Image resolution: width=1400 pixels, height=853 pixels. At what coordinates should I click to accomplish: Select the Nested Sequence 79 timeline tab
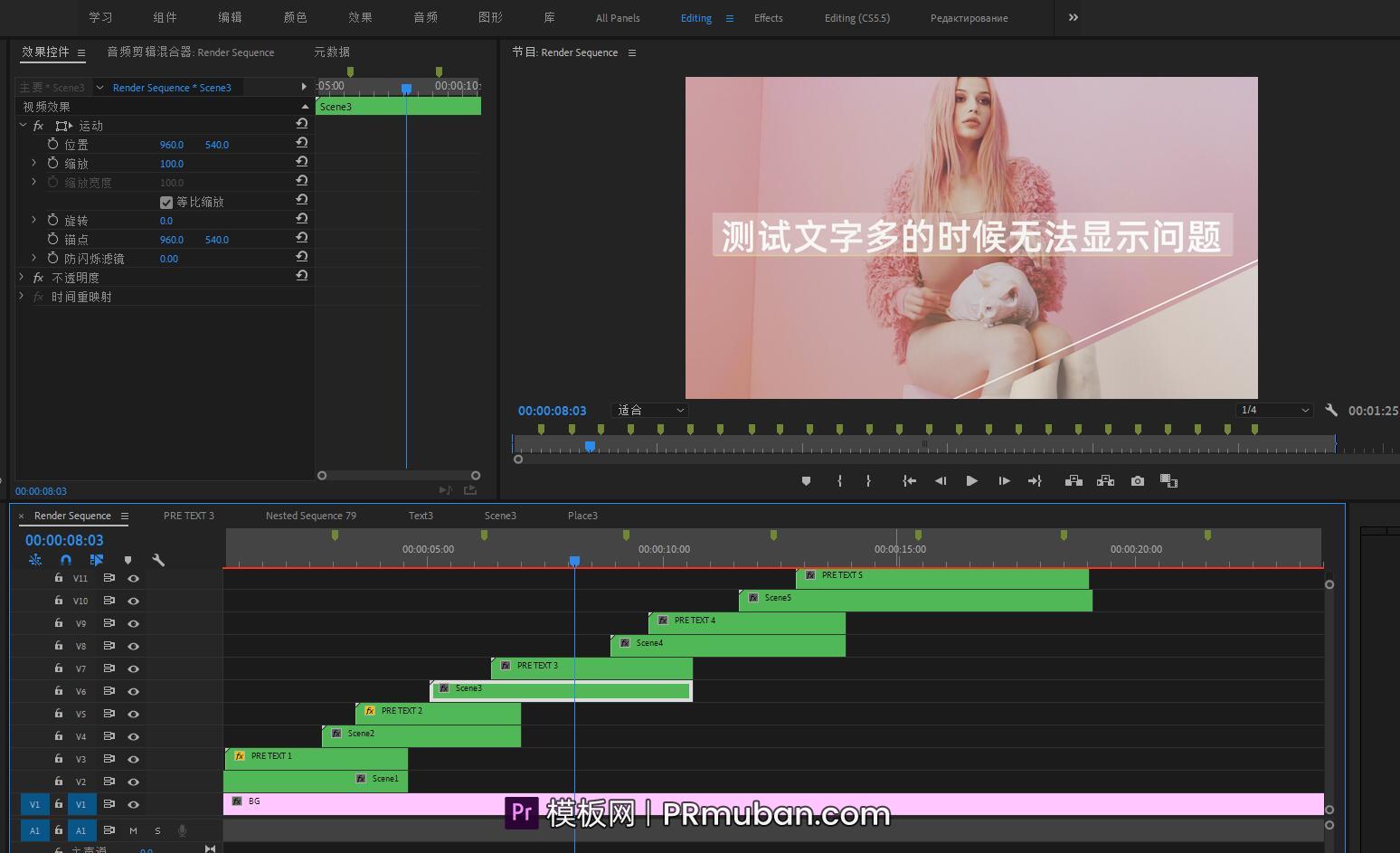click(310, 516)
